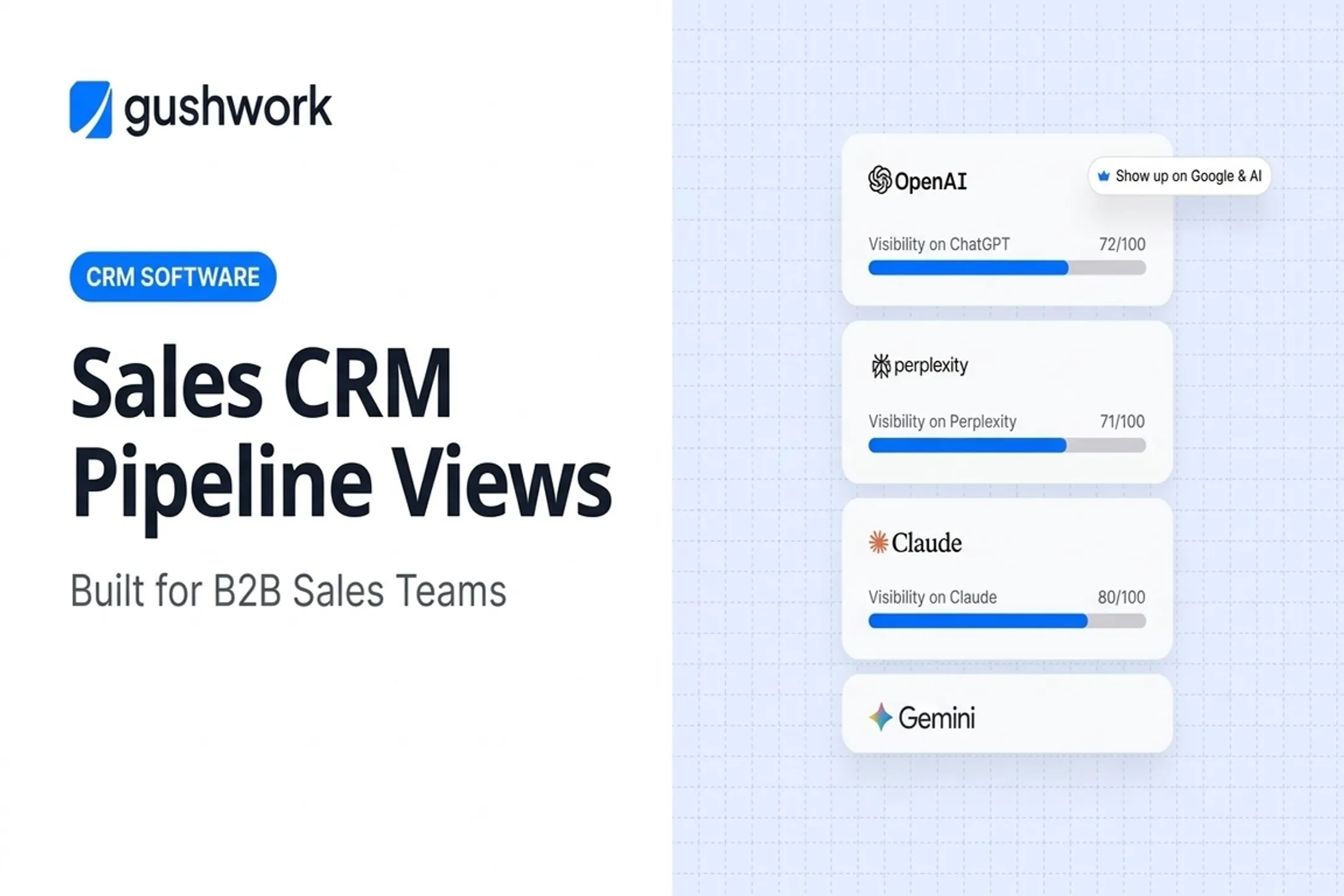This screenshot has width=1344, height=896.
Task: Click the CRM SOFTWARE pill button
Action: [173, 277]
